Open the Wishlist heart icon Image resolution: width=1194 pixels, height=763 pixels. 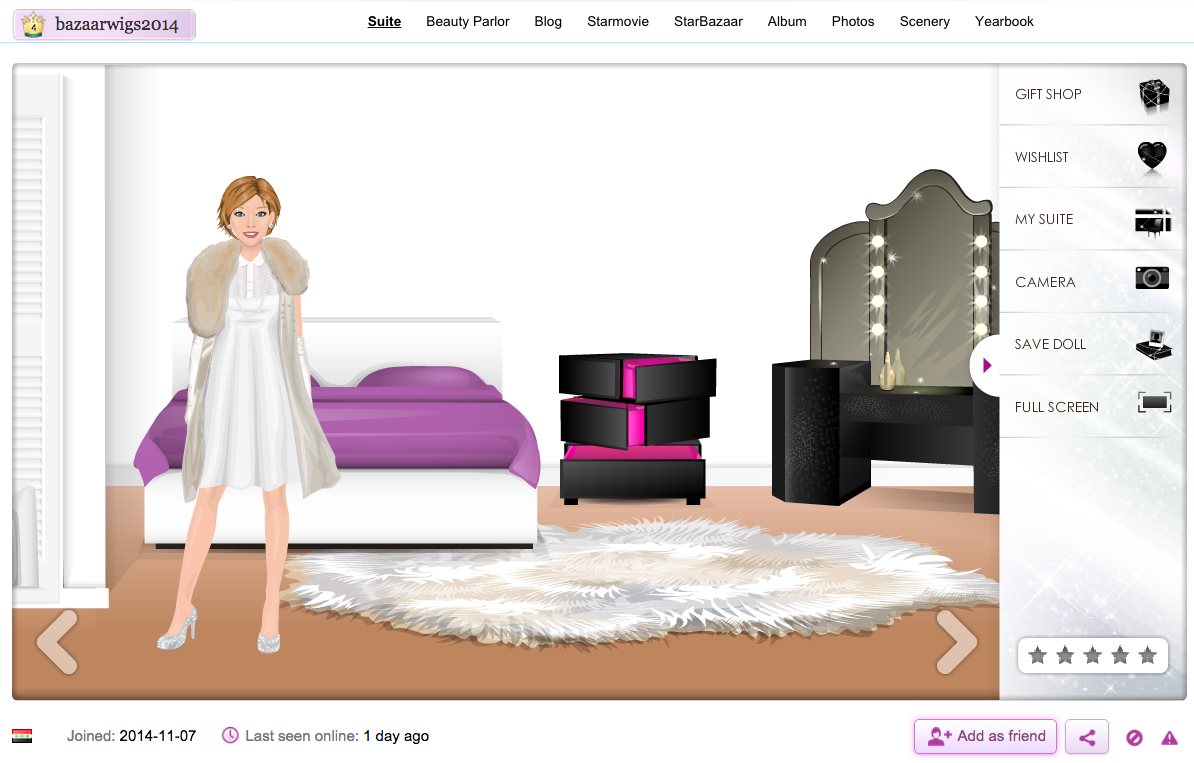coord(1152,156)
